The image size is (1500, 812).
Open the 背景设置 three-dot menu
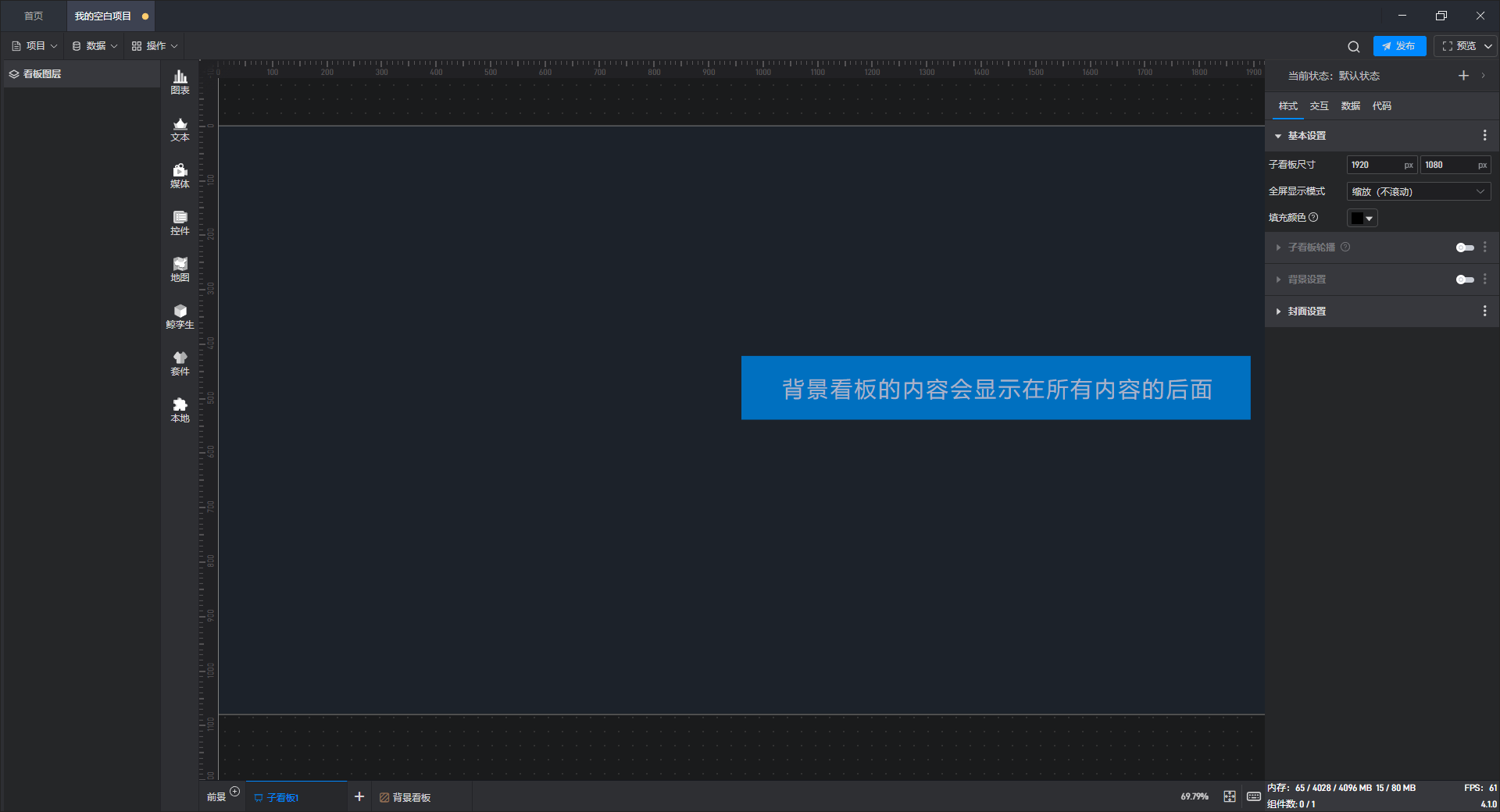[x=1484, y=280]
